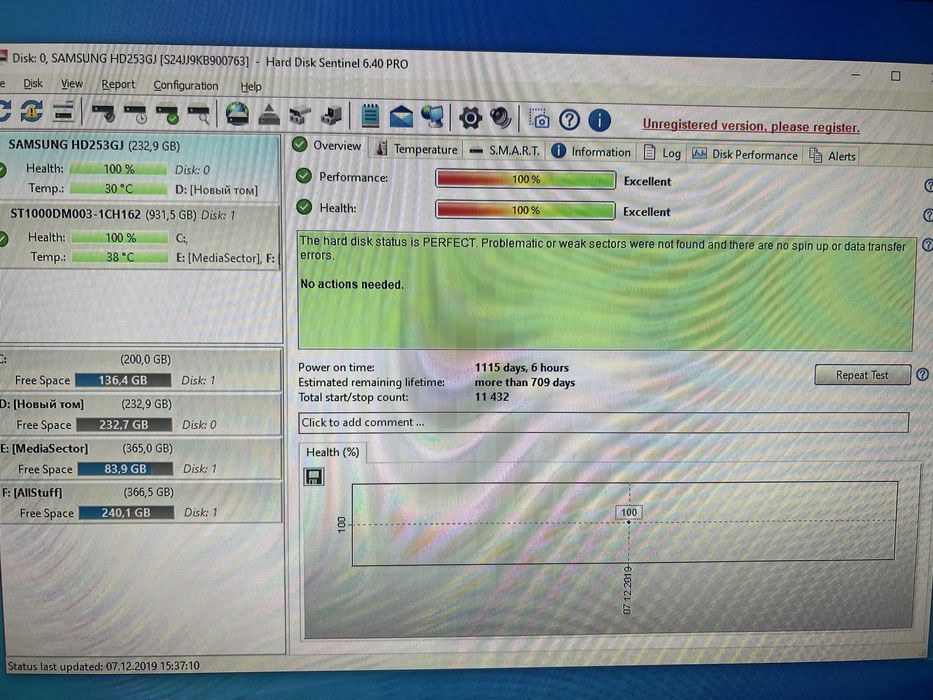Click the disk with green checkmark icon
The width and height of the screenshot is (933, 700).
pyautogui.click(x=167, y=114)
